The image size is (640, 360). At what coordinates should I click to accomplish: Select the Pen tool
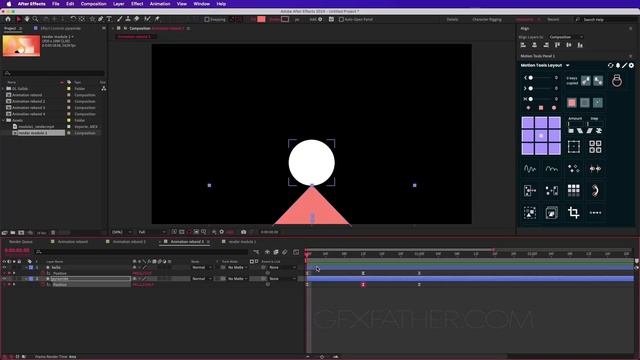[x=100, y=19]
